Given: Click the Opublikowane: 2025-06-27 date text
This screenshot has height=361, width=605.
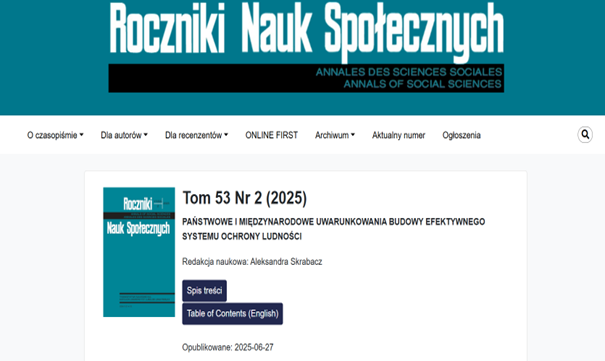Looking at the screenshot, I should click(228, 347).
